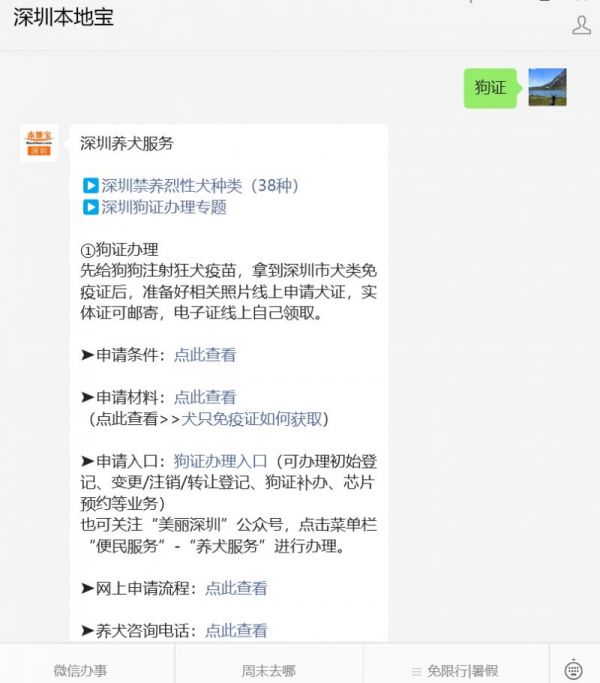Click the 深圳本地宝 chat title

click(x=64, y=17)
